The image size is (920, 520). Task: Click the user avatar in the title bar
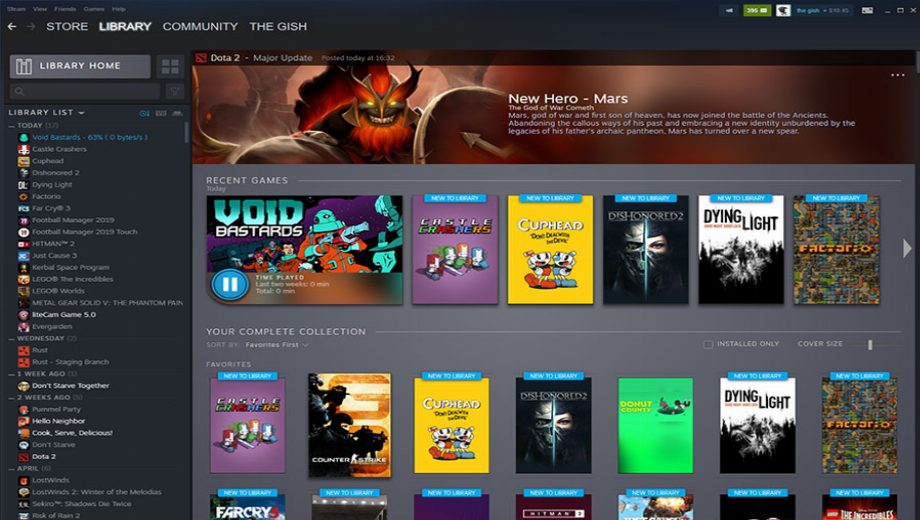coord(783,10)
